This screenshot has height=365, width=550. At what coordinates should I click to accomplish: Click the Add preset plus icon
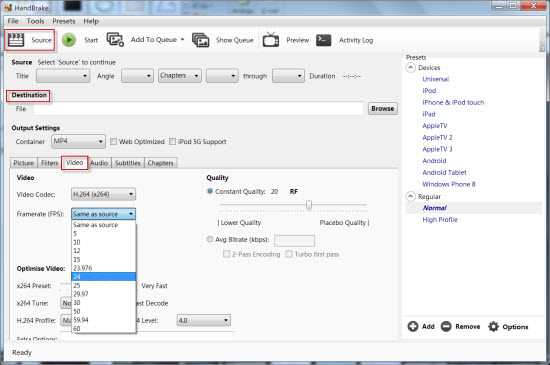click(x=413, y=326)
